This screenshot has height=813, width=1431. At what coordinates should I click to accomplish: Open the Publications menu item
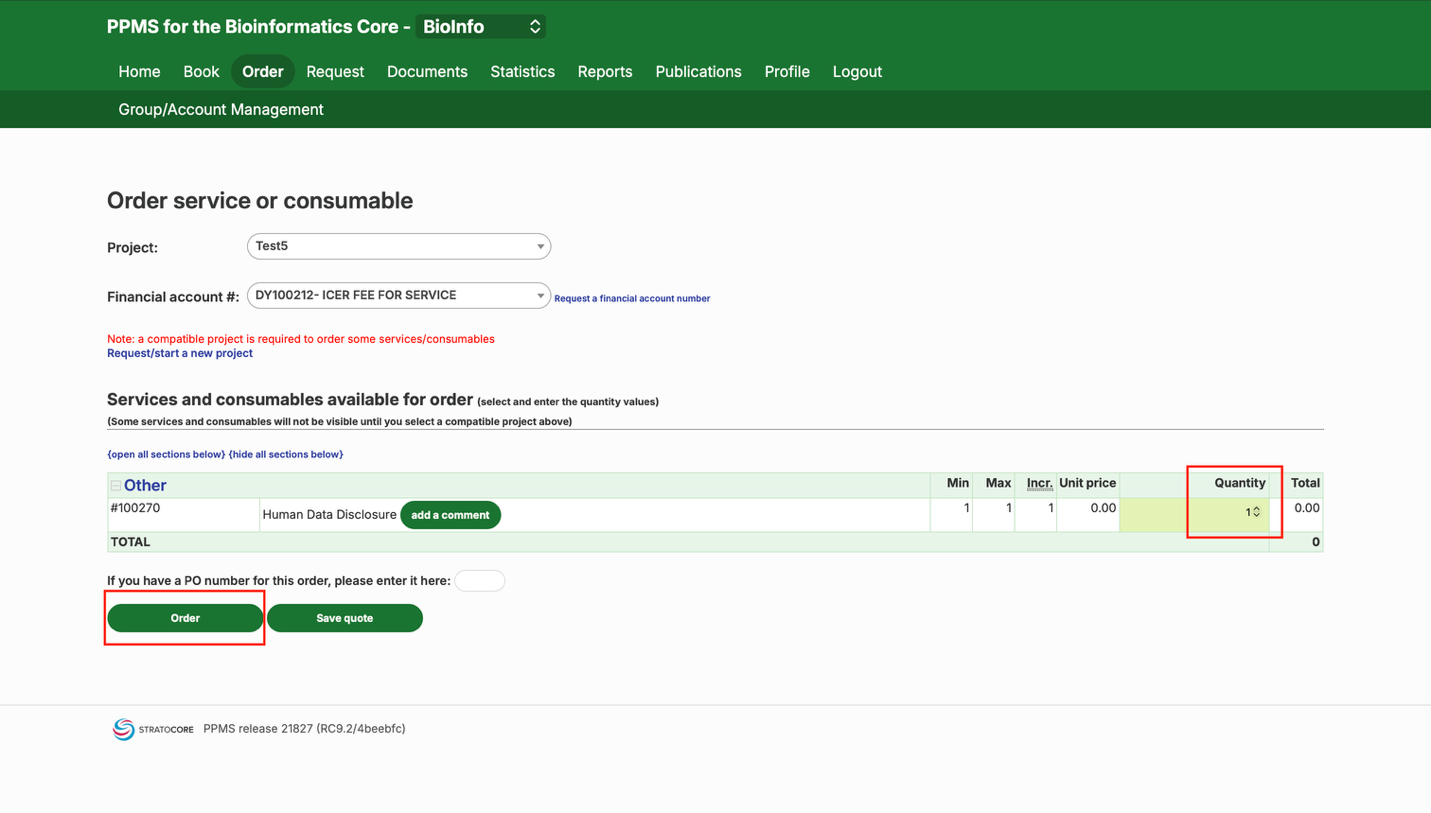pos(698,72)
